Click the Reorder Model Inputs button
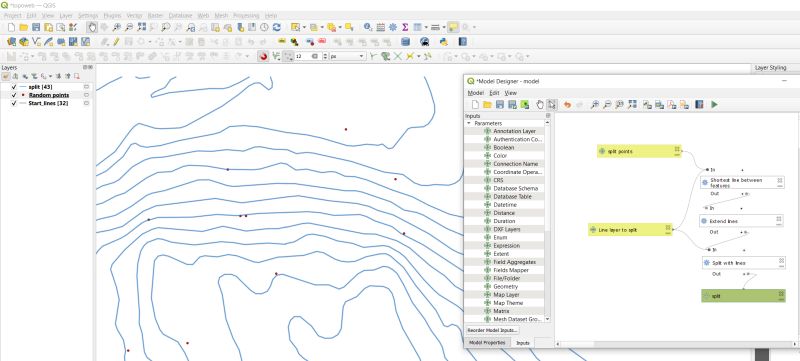The image size is (800, 361). click(x=492, y=330)
